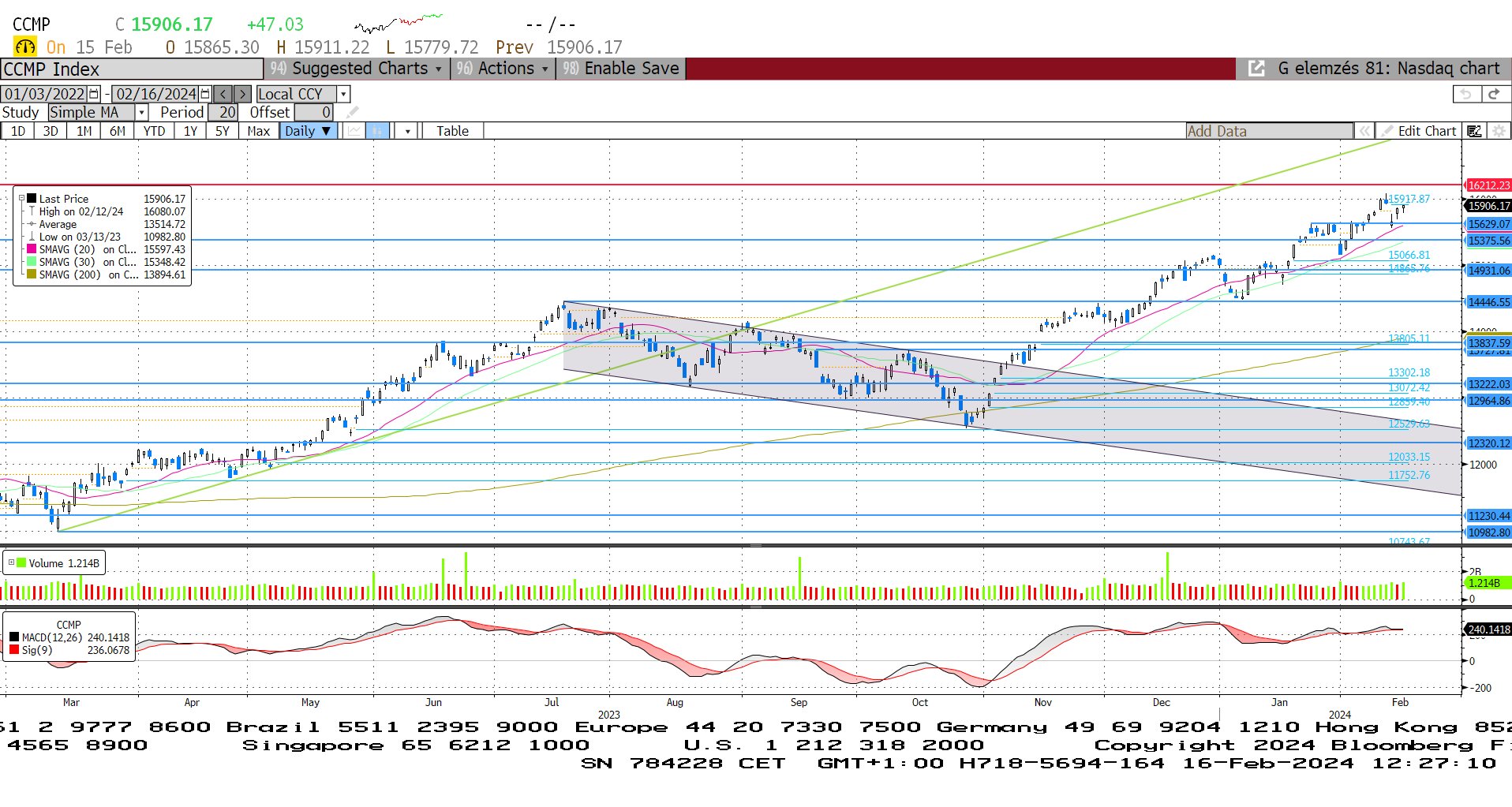
Task: Click the 10982.80 price level label
Action: click(x=1488, y=532)
